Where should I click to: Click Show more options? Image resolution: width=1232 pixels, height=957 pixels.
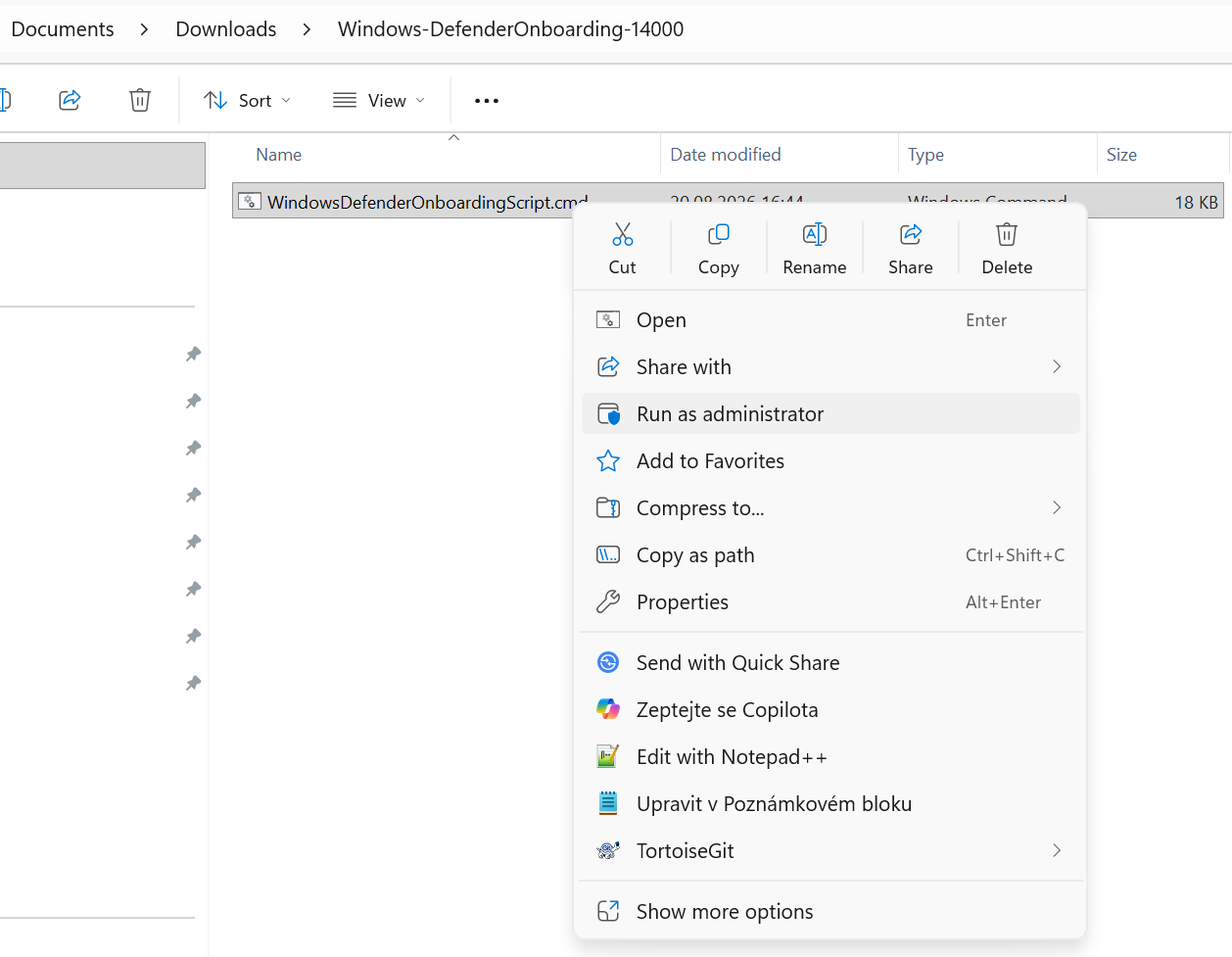click(830, 912)
